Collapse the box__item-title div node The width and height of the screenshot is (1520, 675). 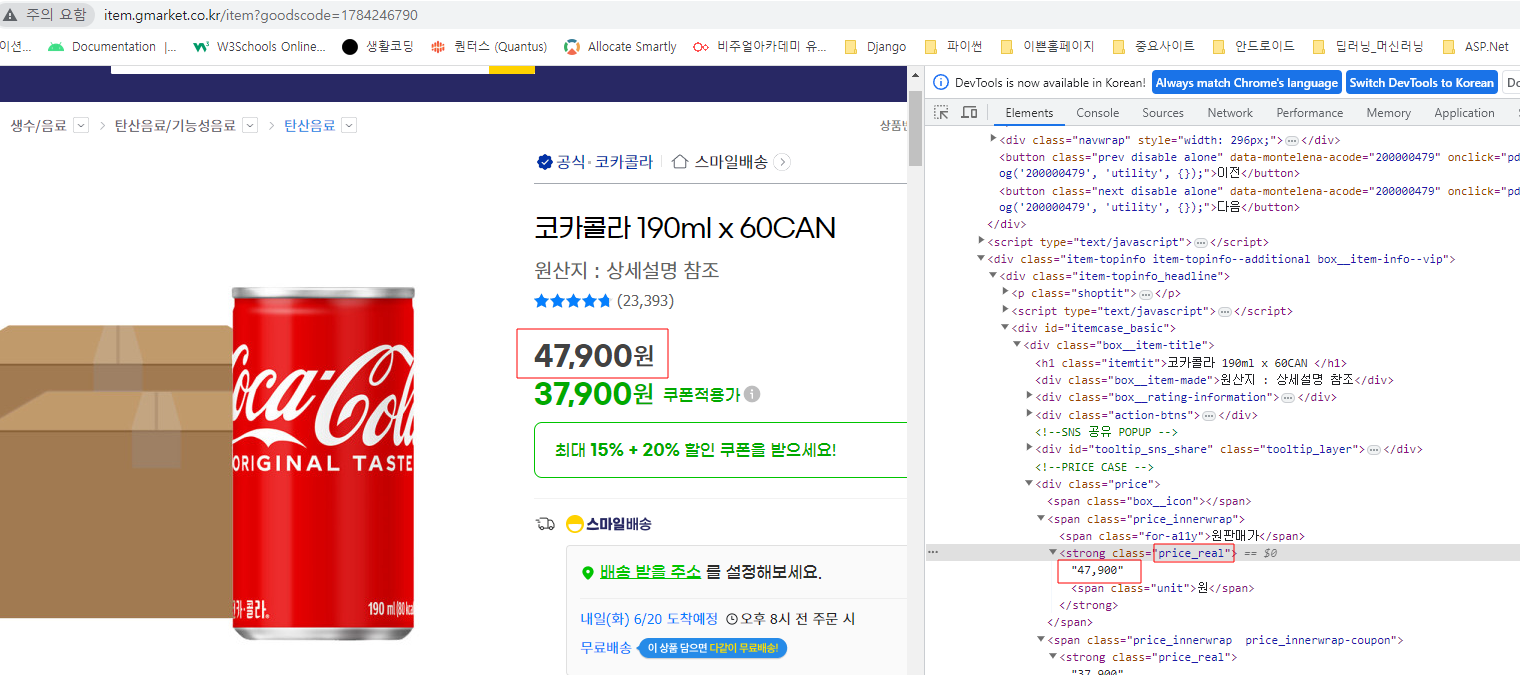click(1017, 345)
